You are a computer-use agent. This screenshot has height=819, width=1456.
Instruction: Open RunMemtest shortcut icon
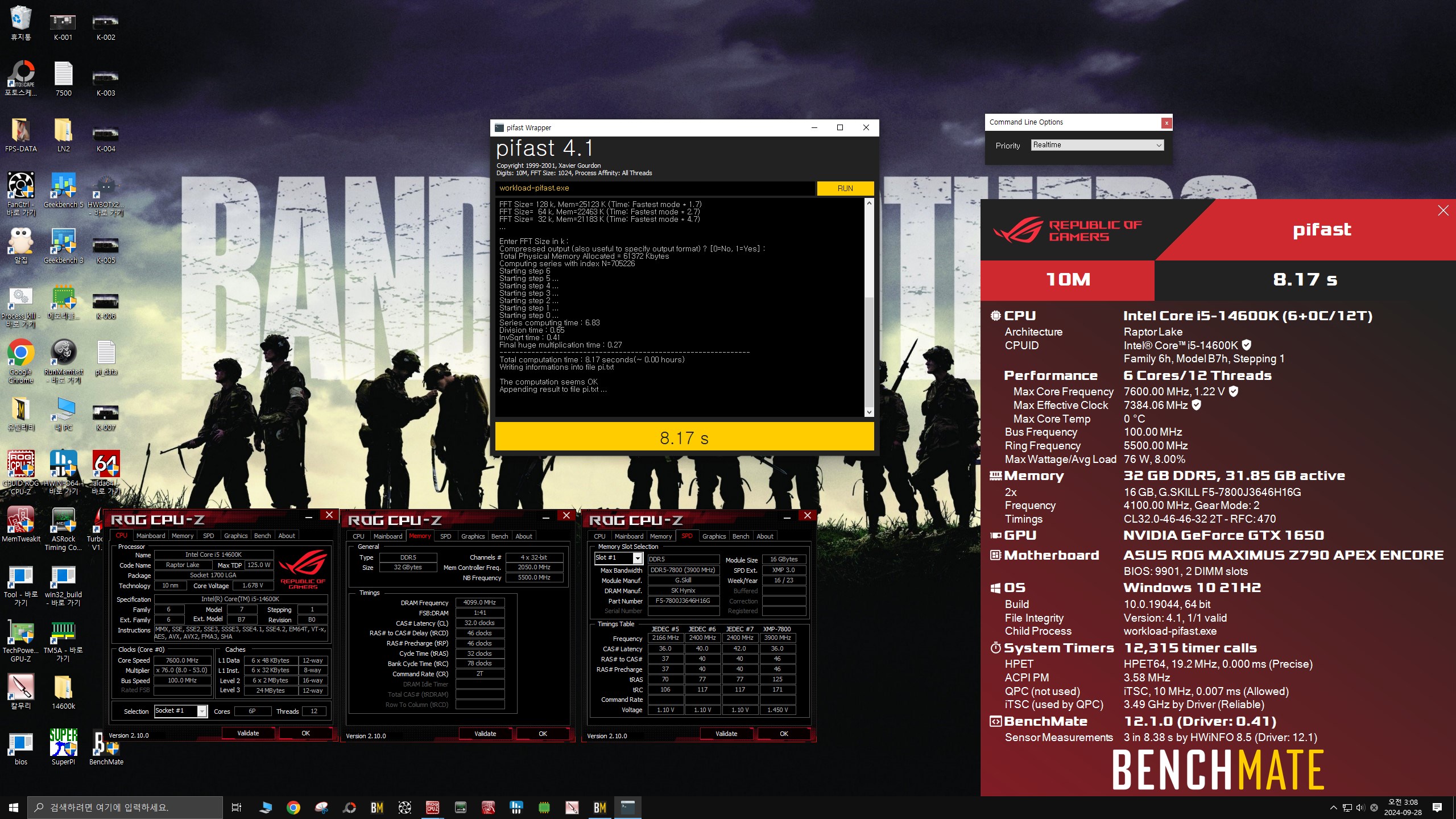point(63,362)
